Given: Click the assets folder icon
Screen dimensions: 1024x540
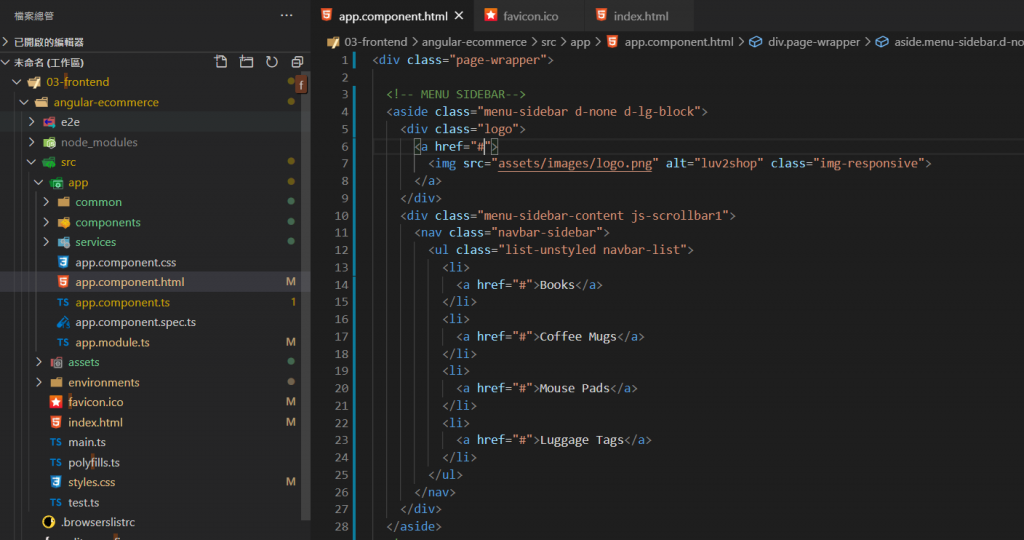Looking at the screenshot, I should point(56,362).
